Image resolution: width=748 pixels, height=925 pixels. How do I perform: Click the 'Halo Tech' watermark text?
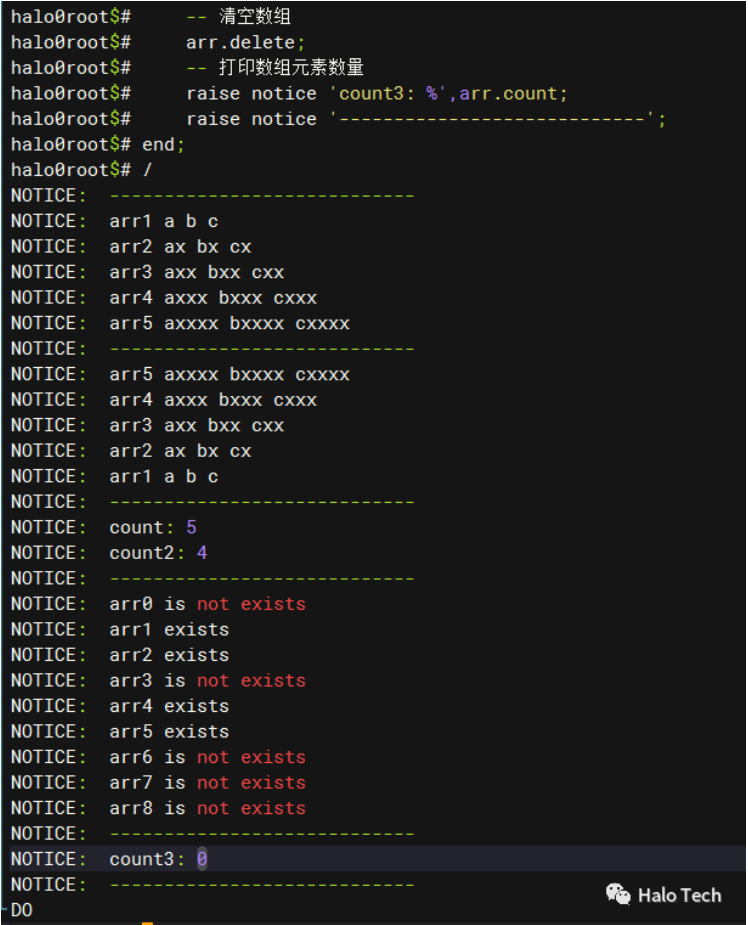(x=679, y=895)
